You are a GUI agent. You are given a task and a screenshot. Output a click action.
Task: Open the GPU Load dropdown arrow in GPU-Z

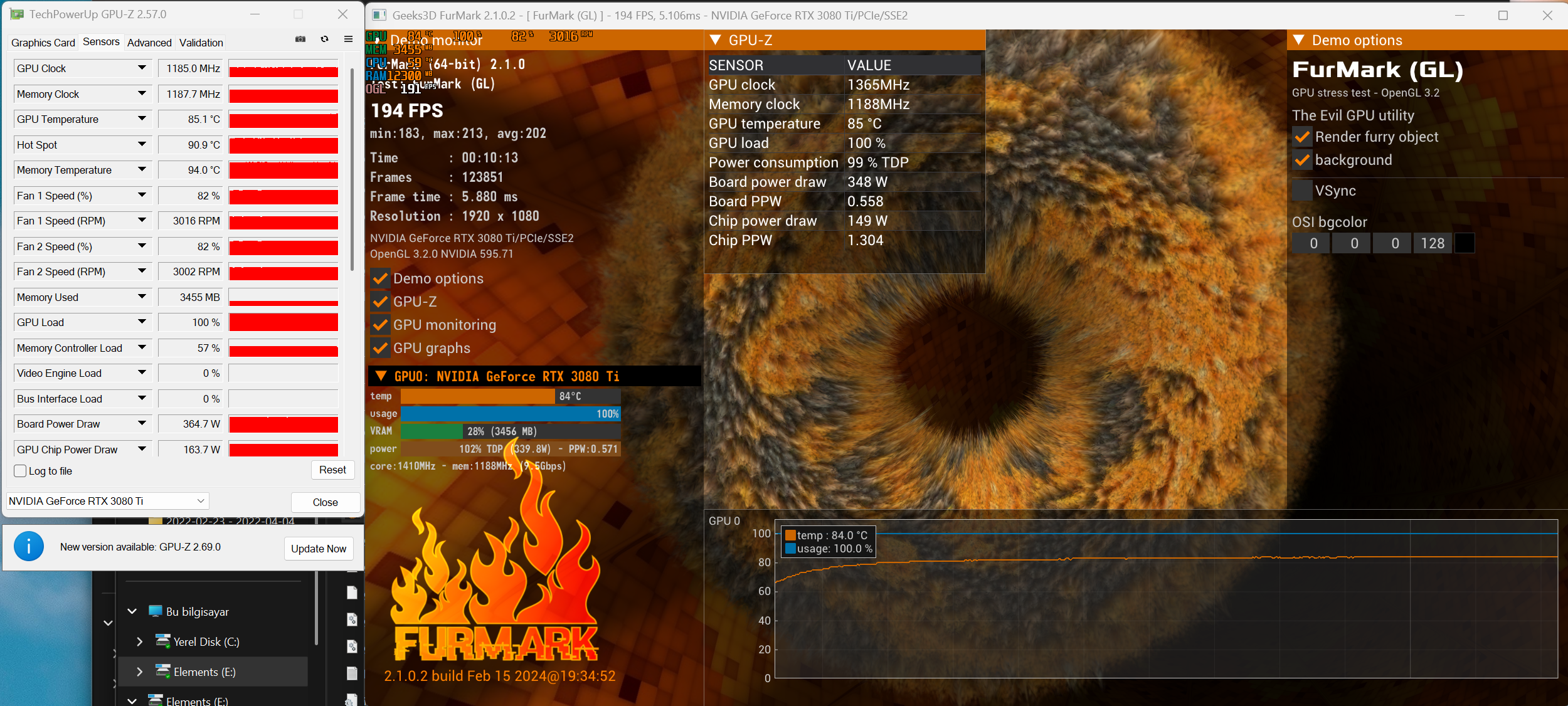tap(142, 322)
